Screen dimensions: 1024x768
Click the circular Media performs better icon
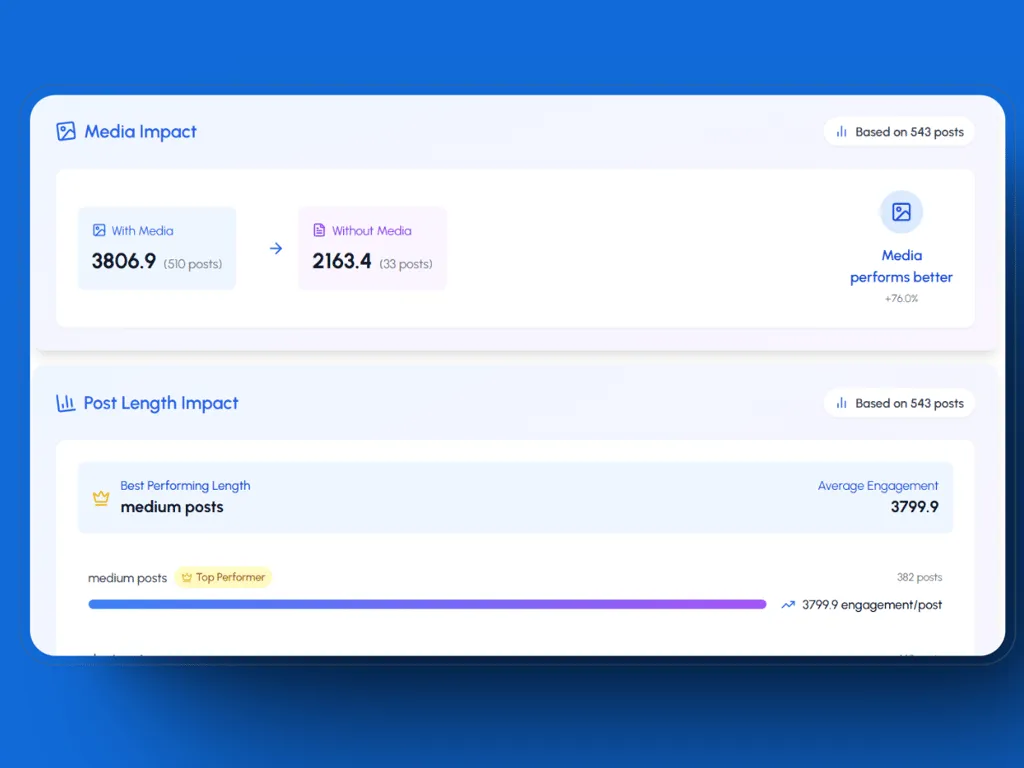pos(901,211)
